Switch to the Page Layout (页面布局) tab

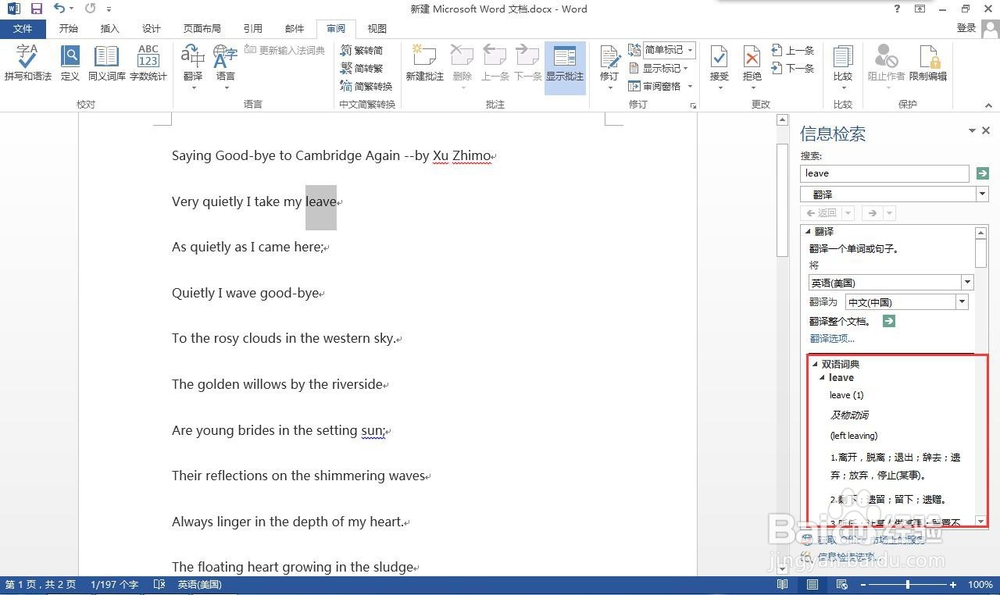202,29
